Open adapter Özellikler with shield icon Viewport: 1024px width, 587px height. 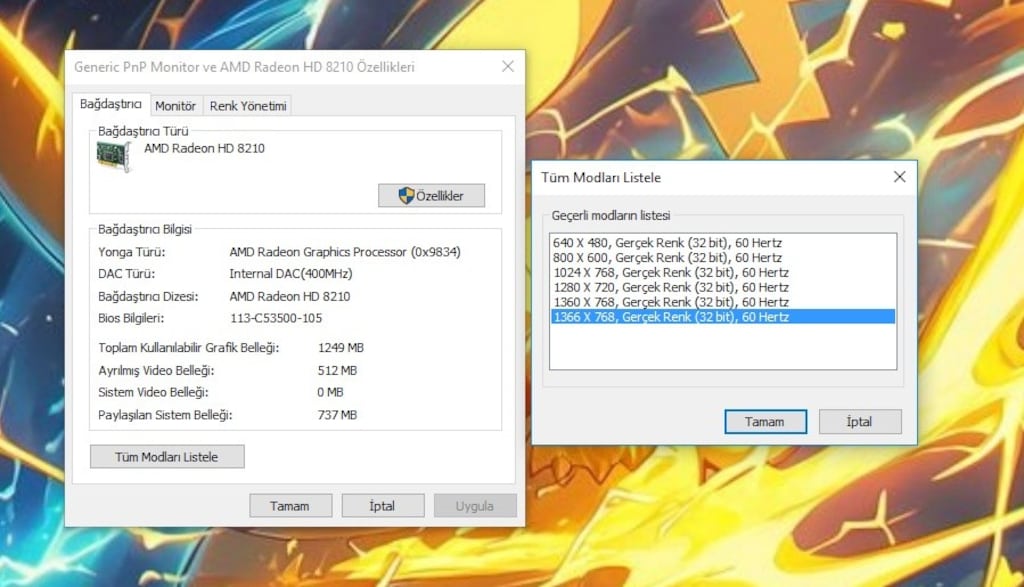432,195
